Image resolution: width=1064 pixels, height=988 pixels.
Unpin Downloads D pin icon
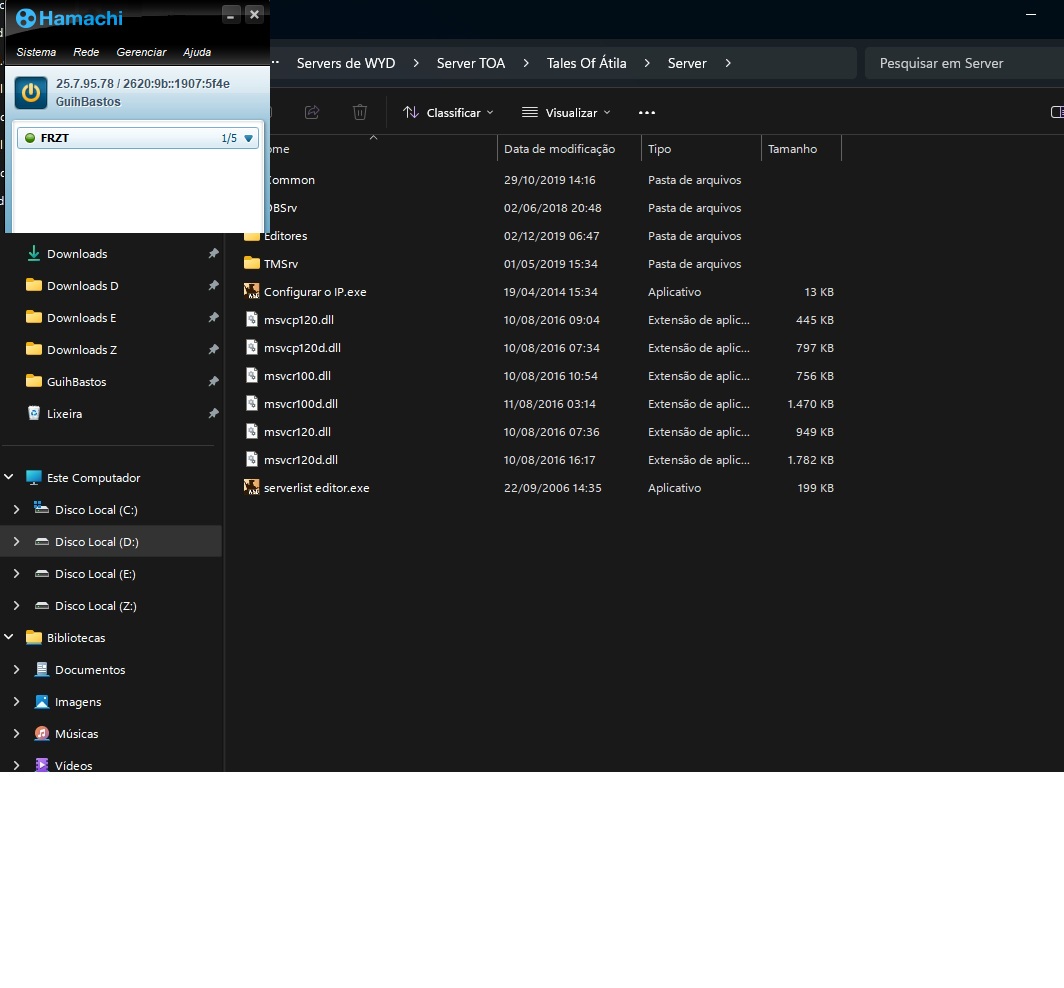coord(213,286)
